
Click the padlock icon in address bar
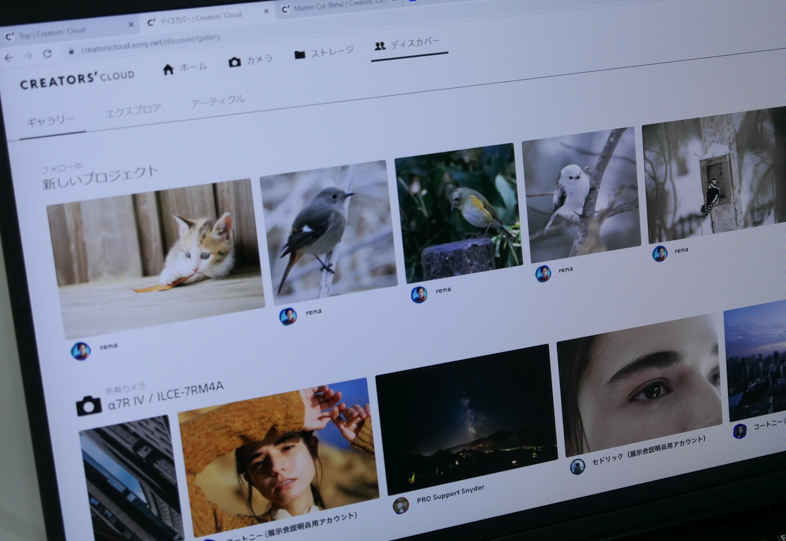[70, 52]
